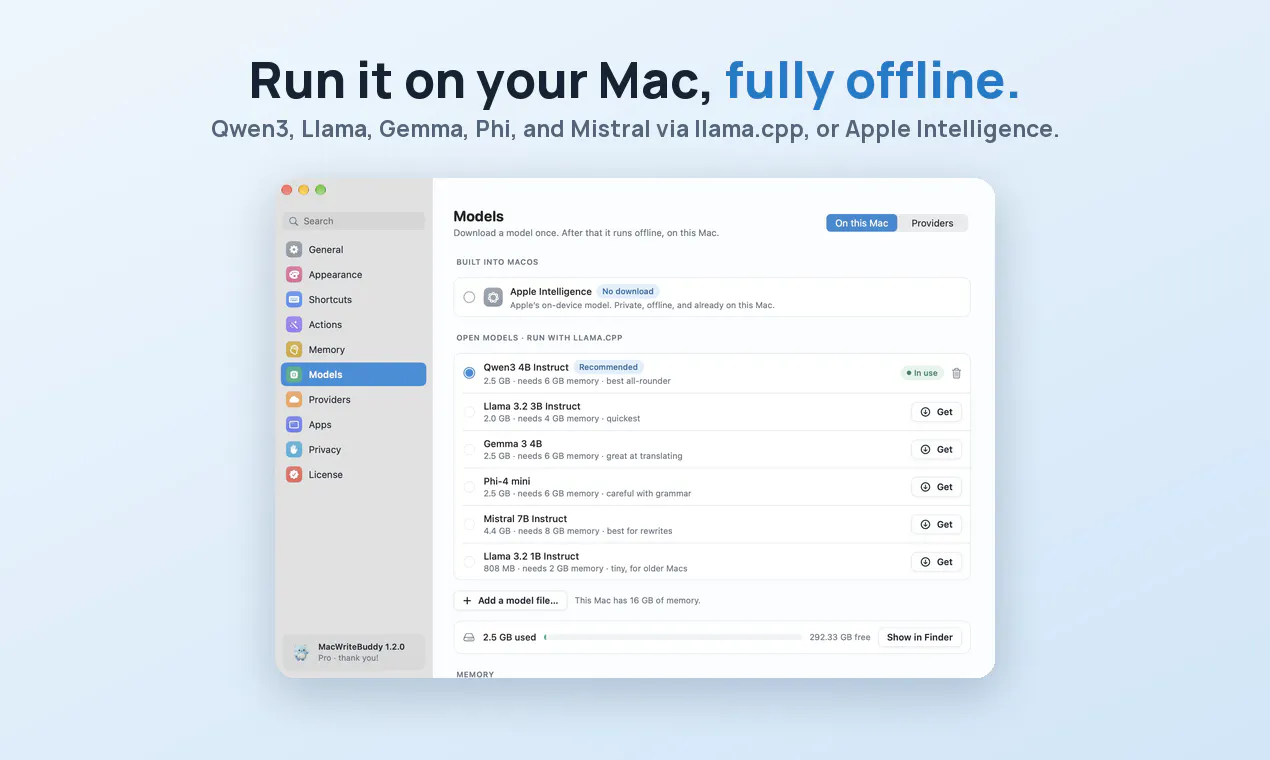
Task: Open the Providers item in the sidebar
Action: coord(353,400)
